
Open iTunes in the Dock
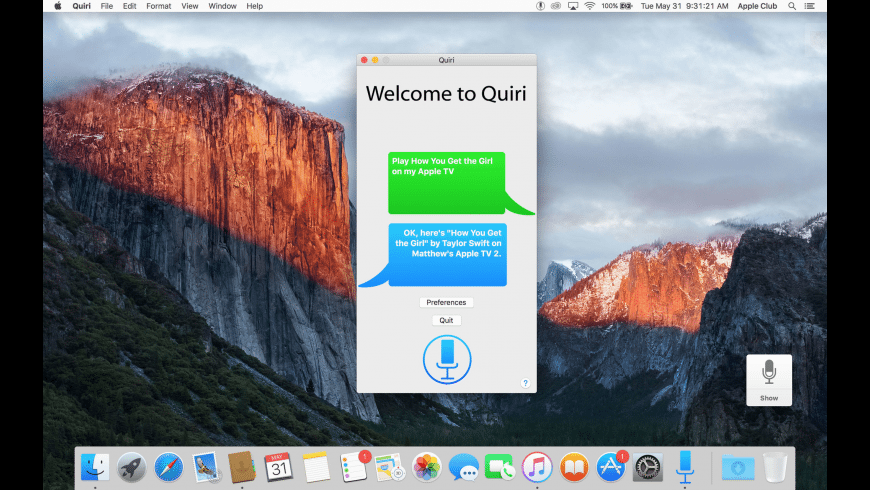(537, 467)
